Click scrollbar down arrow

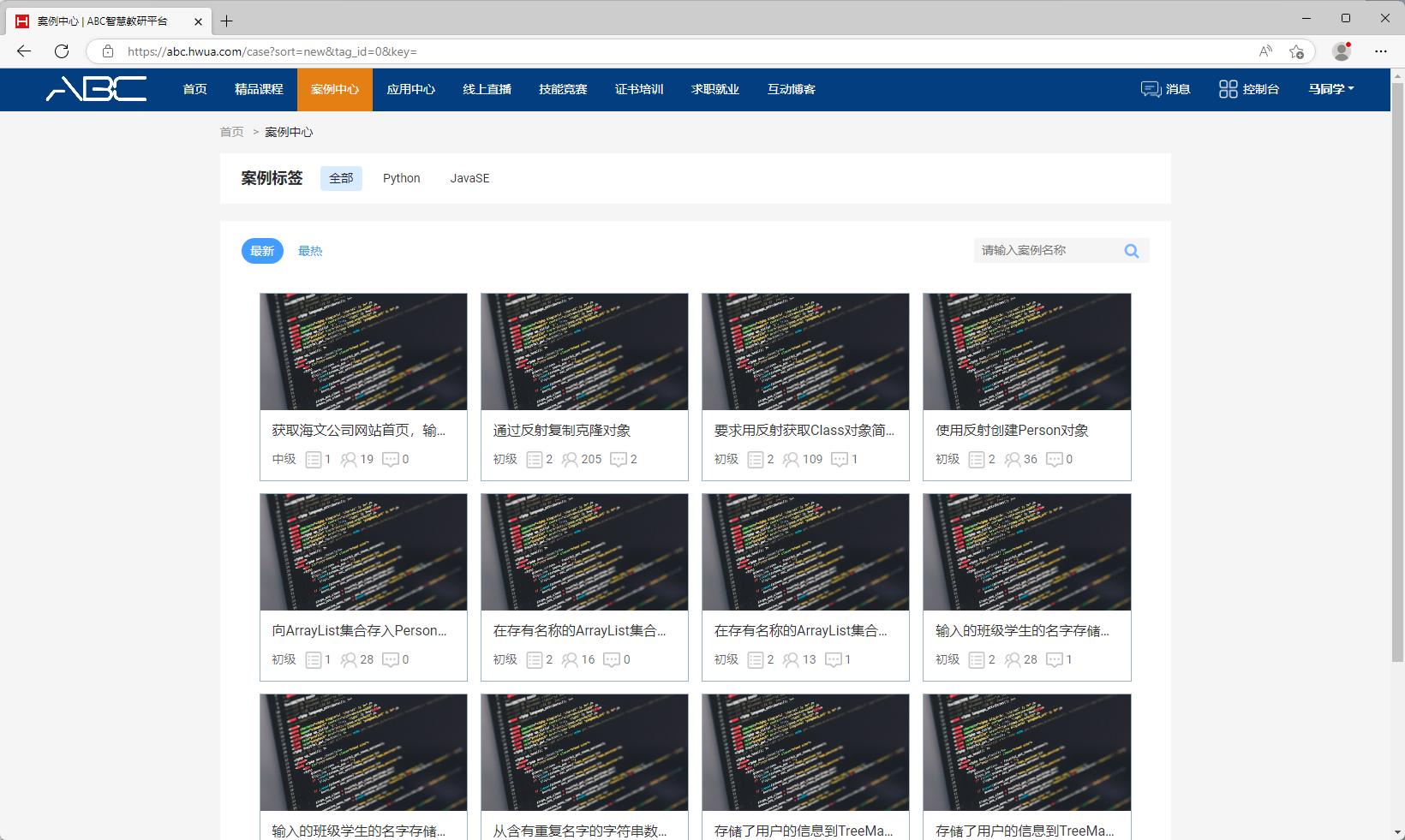click(x=1397, y=832)
